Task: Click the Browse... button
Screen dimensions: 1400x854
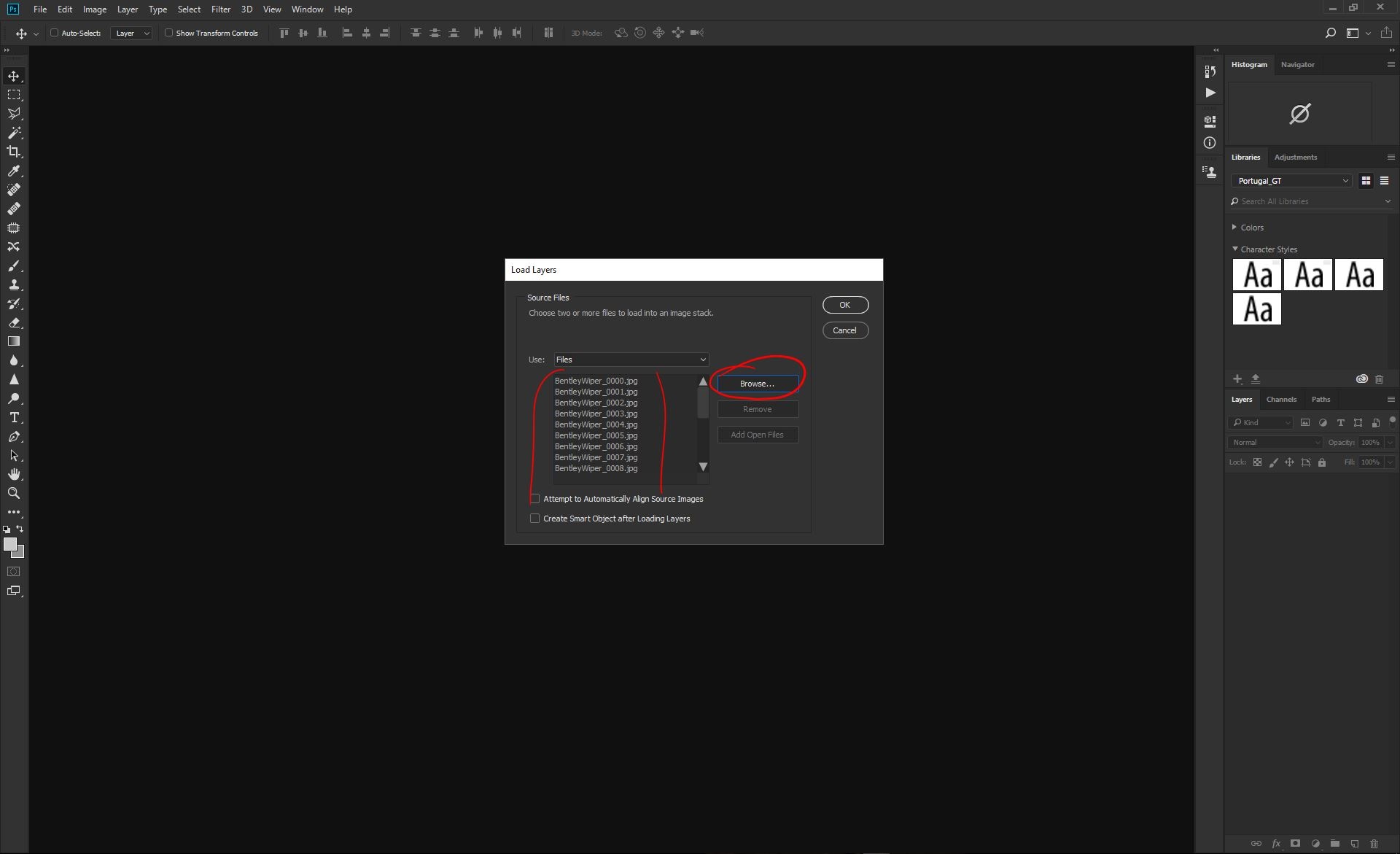Action: coord(758,384)
